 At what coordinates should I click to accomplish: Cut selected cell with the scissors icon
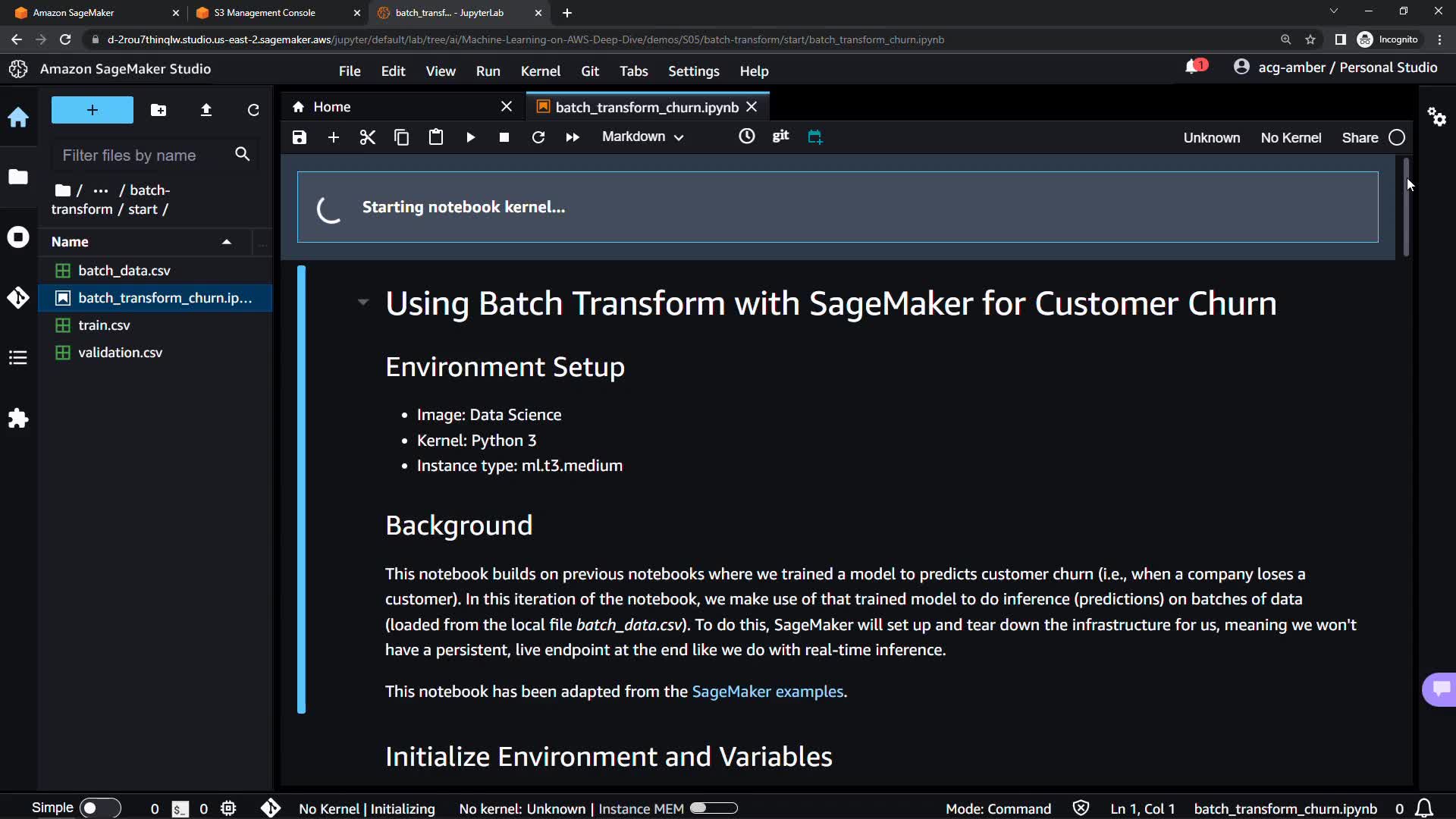[x=367, y=137]
